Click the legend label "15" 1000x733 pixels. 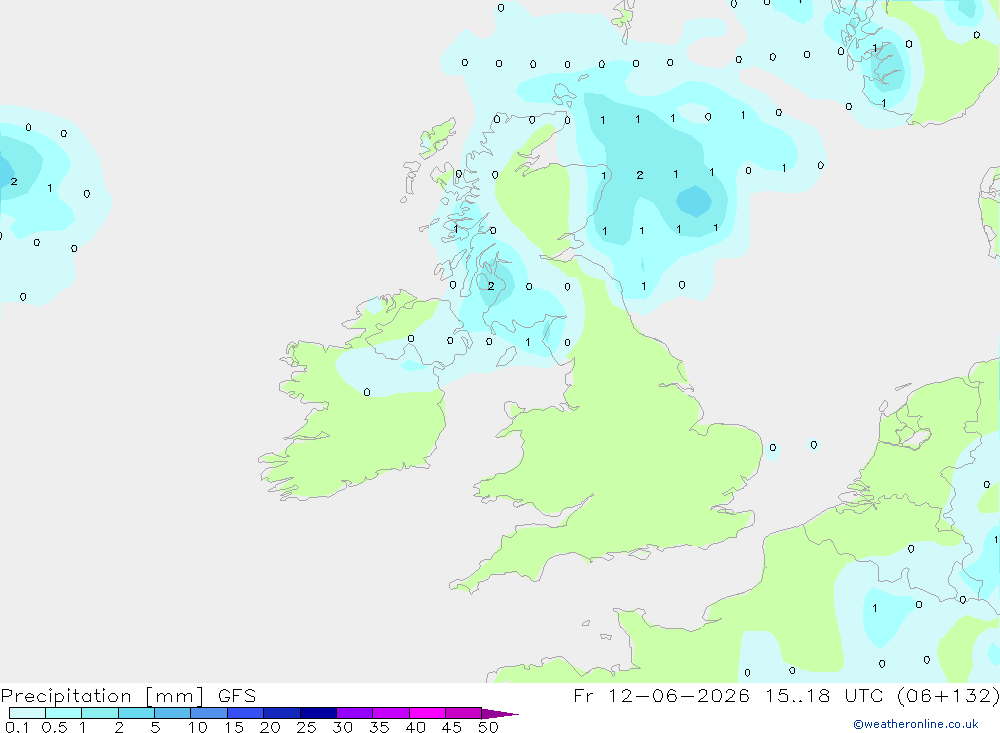point(234,727)
